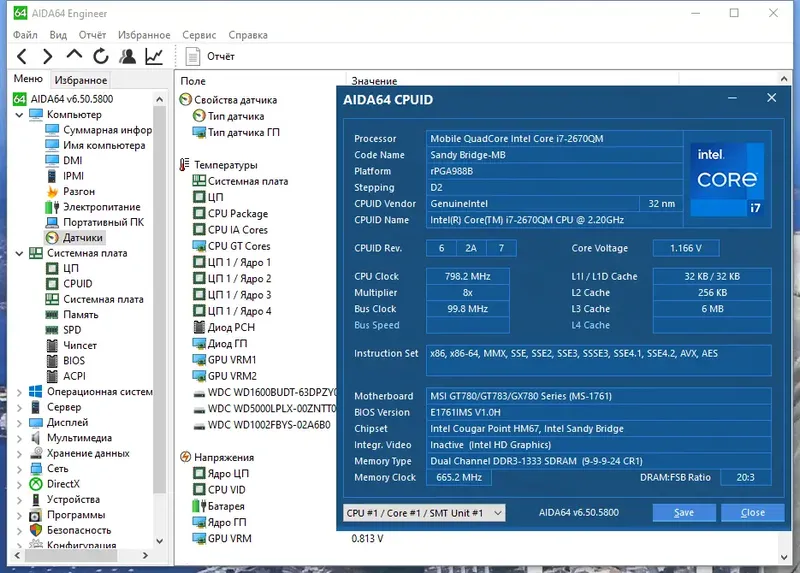
Task: Click the tree vertical scrollbar thumb
Action: click(160, 301)
